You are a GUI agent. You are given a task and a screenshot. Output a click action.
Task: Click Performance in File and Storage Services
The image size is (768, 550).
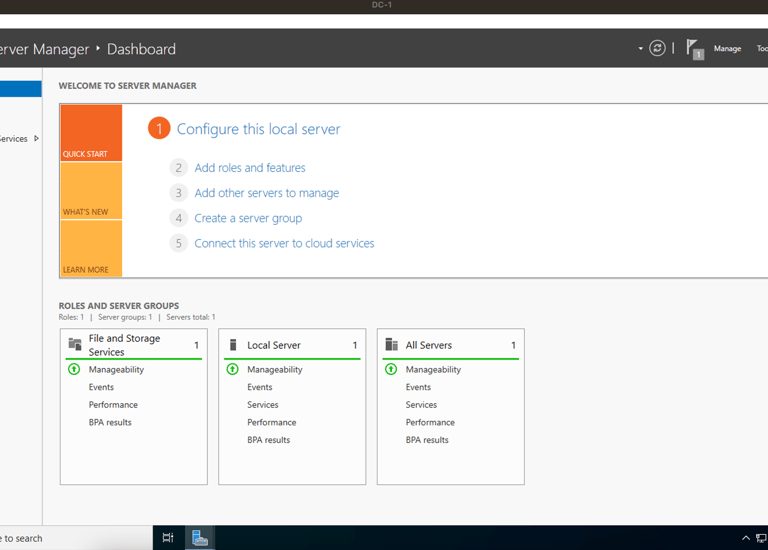click(x=113, y=405)
